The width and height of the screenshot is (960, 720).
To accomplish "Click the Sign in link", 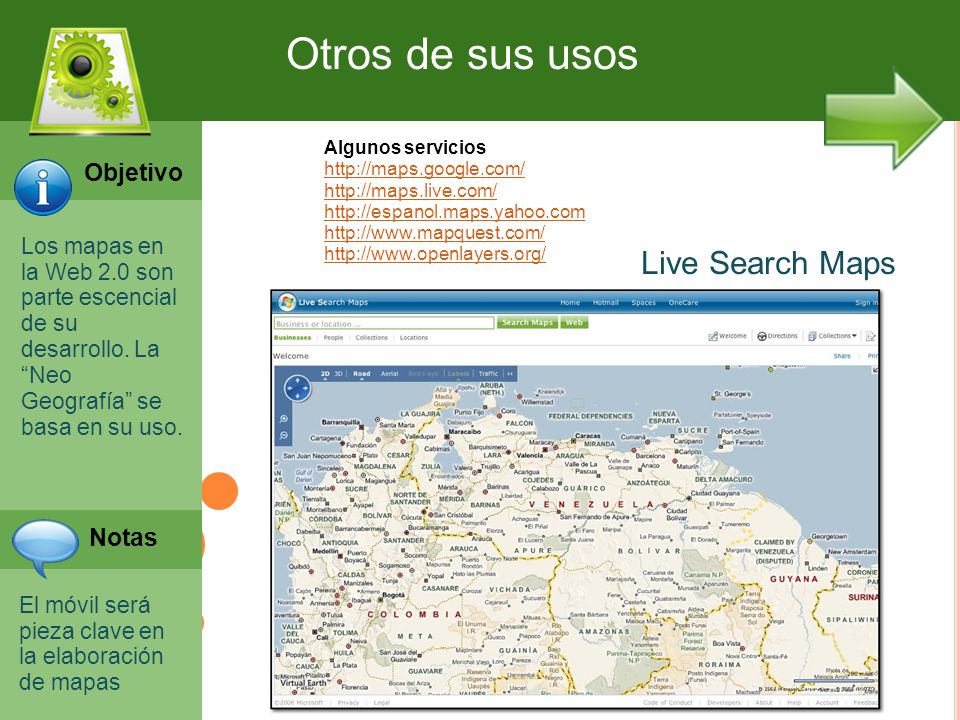I will click(866, 302).
